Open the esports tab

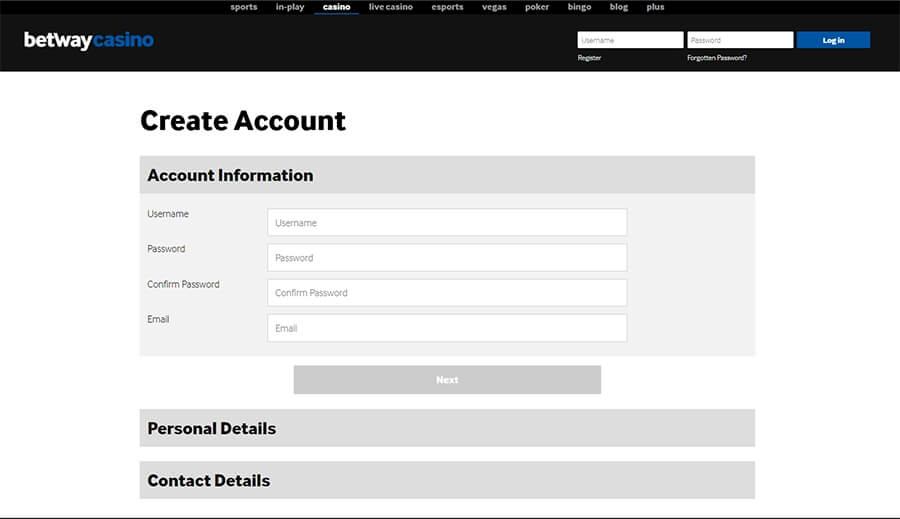[448, 7]
